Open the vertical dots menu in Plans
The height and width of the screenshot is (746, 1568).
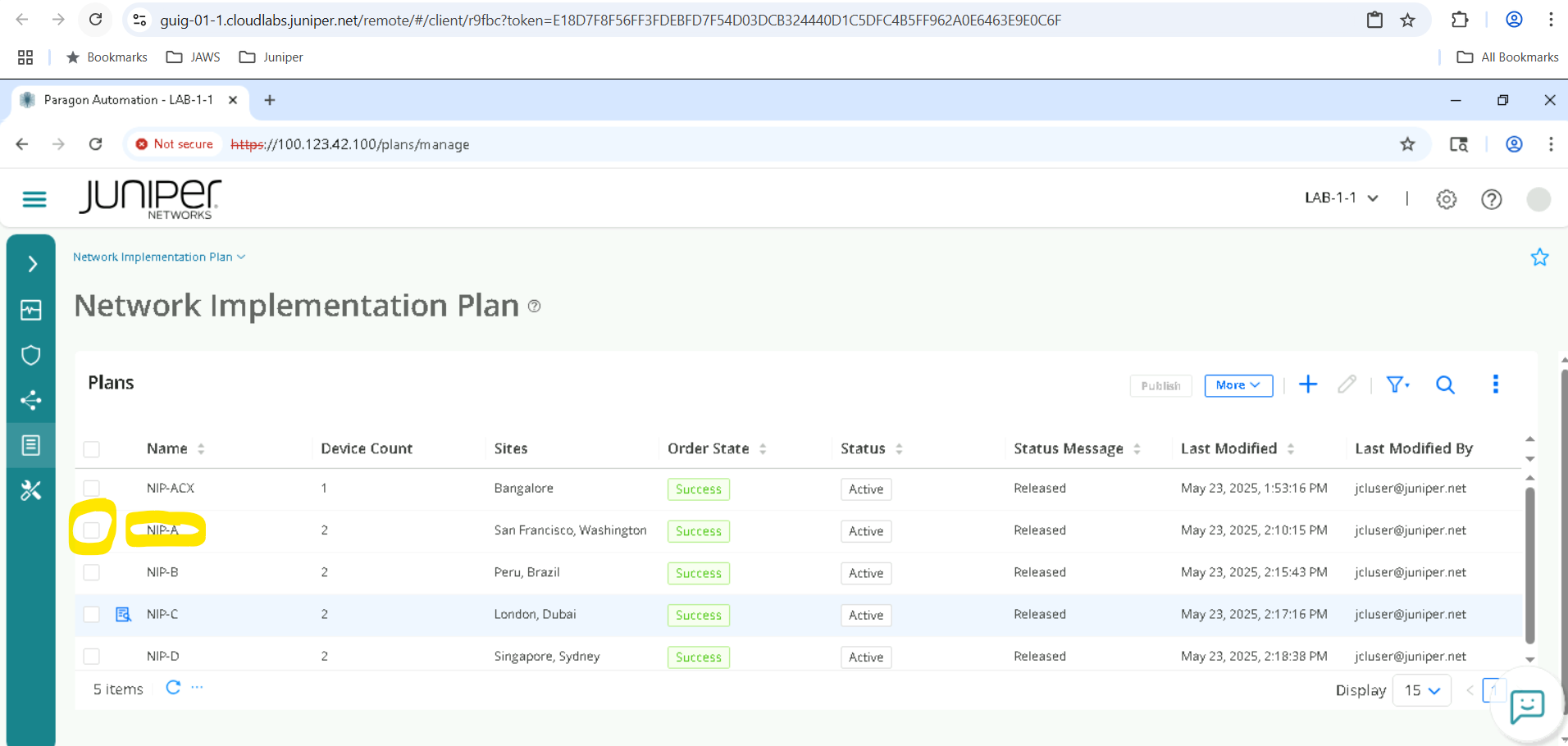pos(1495,384)
